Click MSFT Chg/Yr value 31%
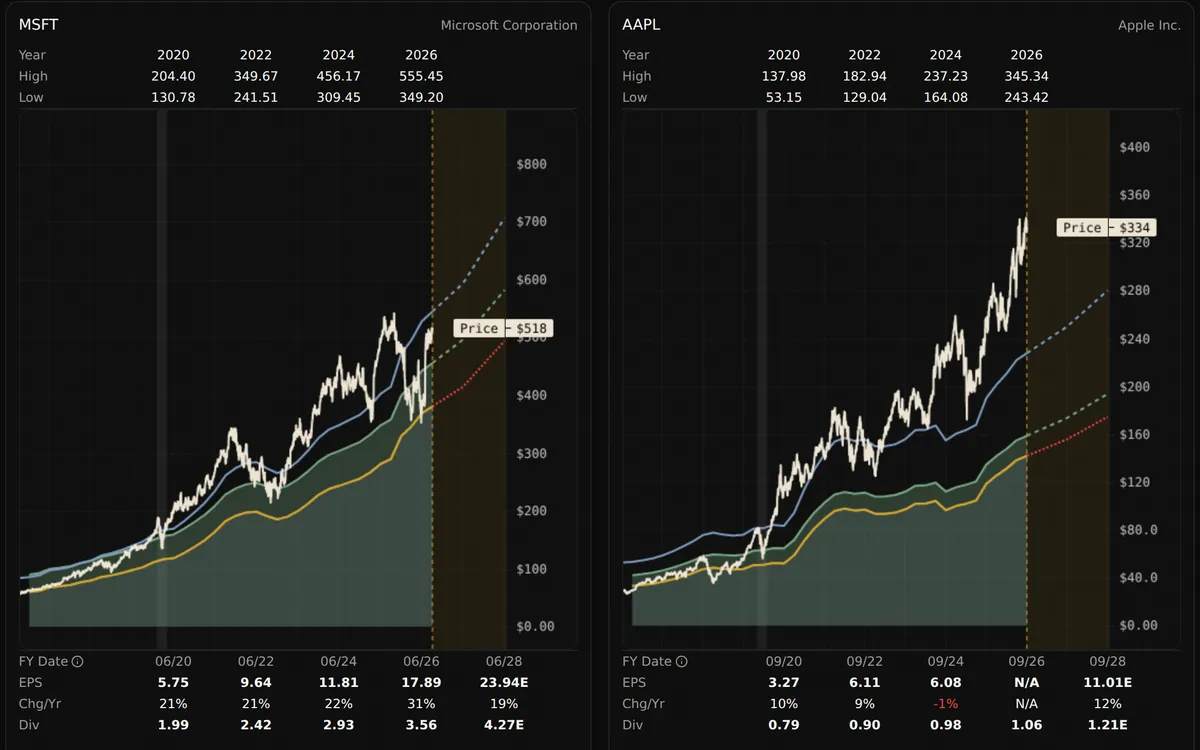 (x=421, y=704)
